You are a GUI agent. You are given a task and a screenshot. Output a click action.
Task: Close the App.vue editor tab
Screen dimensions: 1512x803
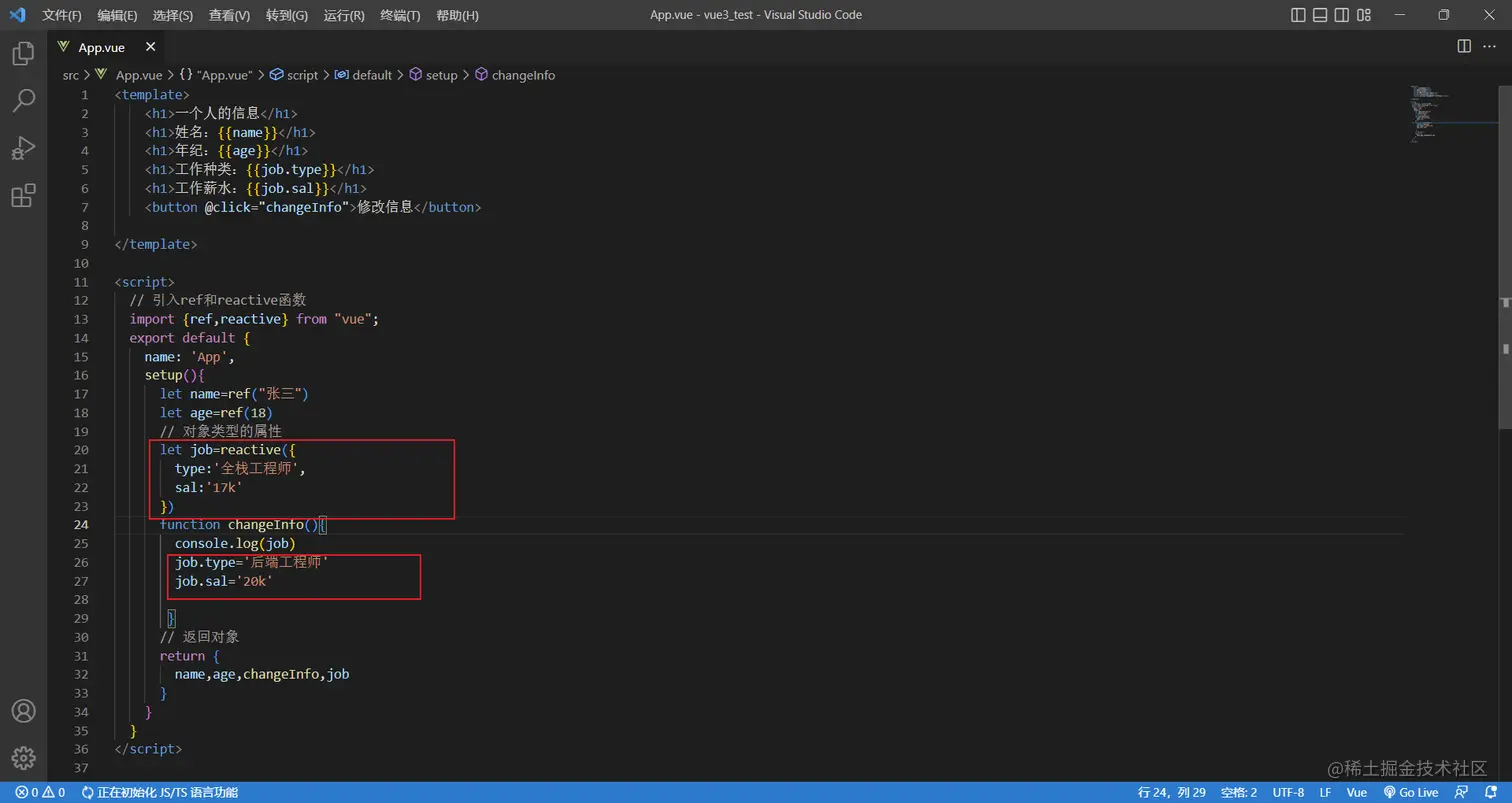[150, 47]
